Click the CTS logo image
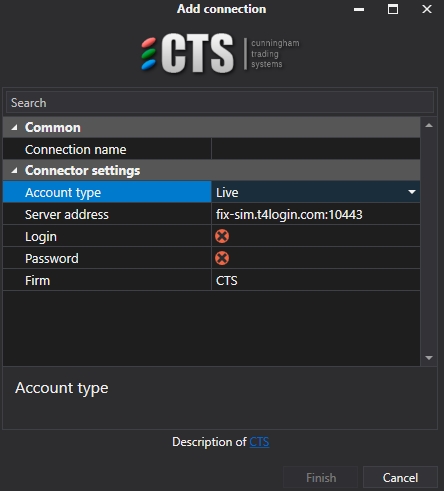444x491 pixels. [x=220, y=53]
